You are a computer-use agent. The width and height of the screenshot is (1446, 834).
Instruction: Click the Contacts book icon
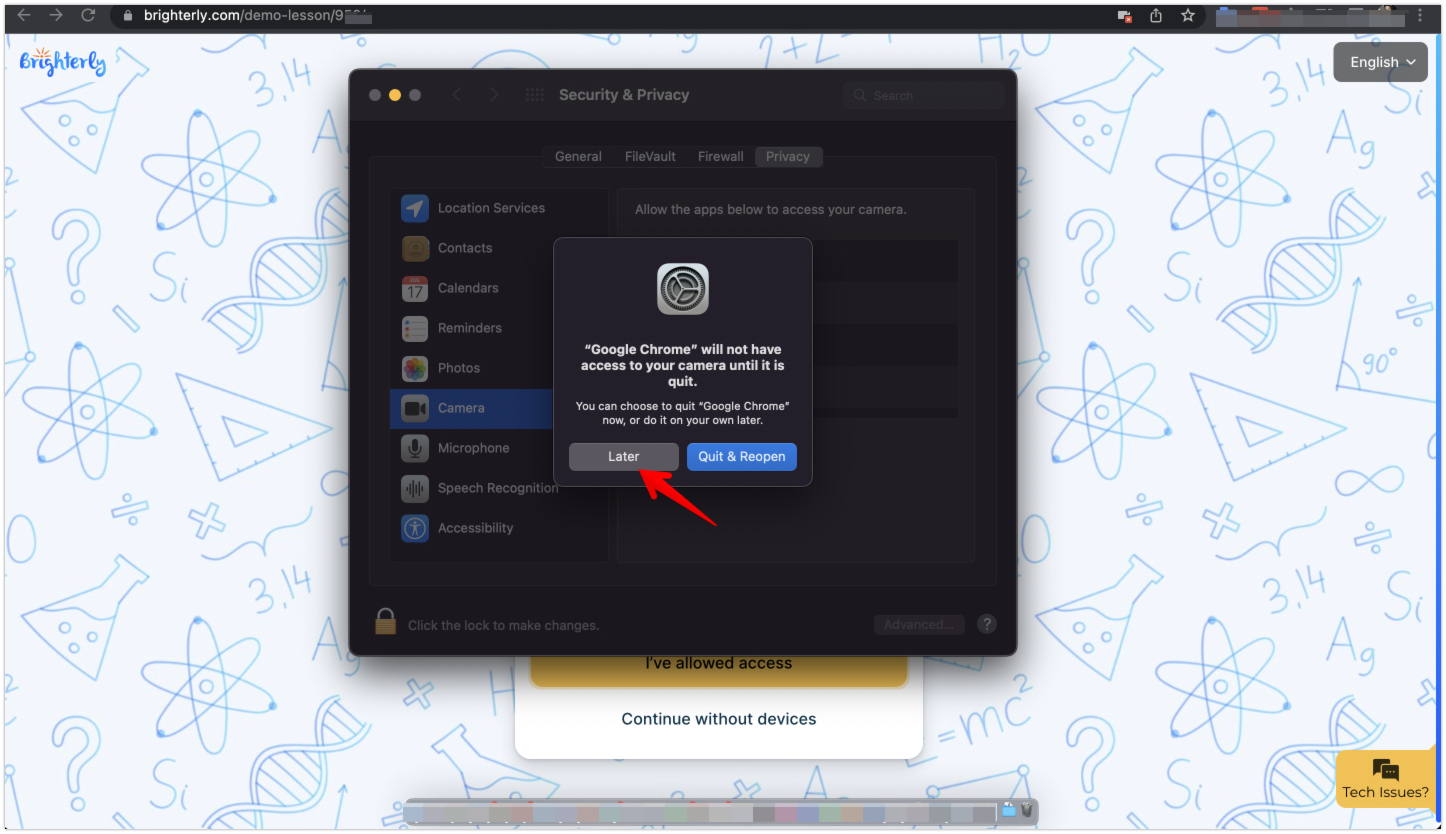[x=415, y=248]
